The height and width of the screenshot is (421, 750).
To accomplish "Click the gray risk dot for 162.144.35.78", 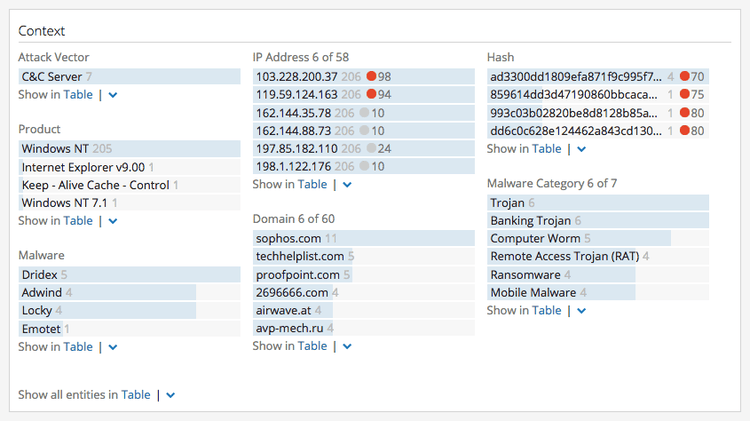I will 365,112.
